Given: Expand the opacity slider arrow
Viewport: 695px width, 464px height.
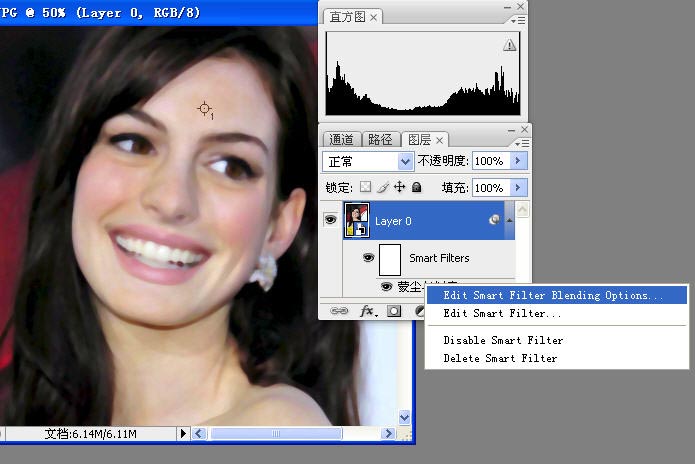Looking at the screenshot, I should pos(518,160).
